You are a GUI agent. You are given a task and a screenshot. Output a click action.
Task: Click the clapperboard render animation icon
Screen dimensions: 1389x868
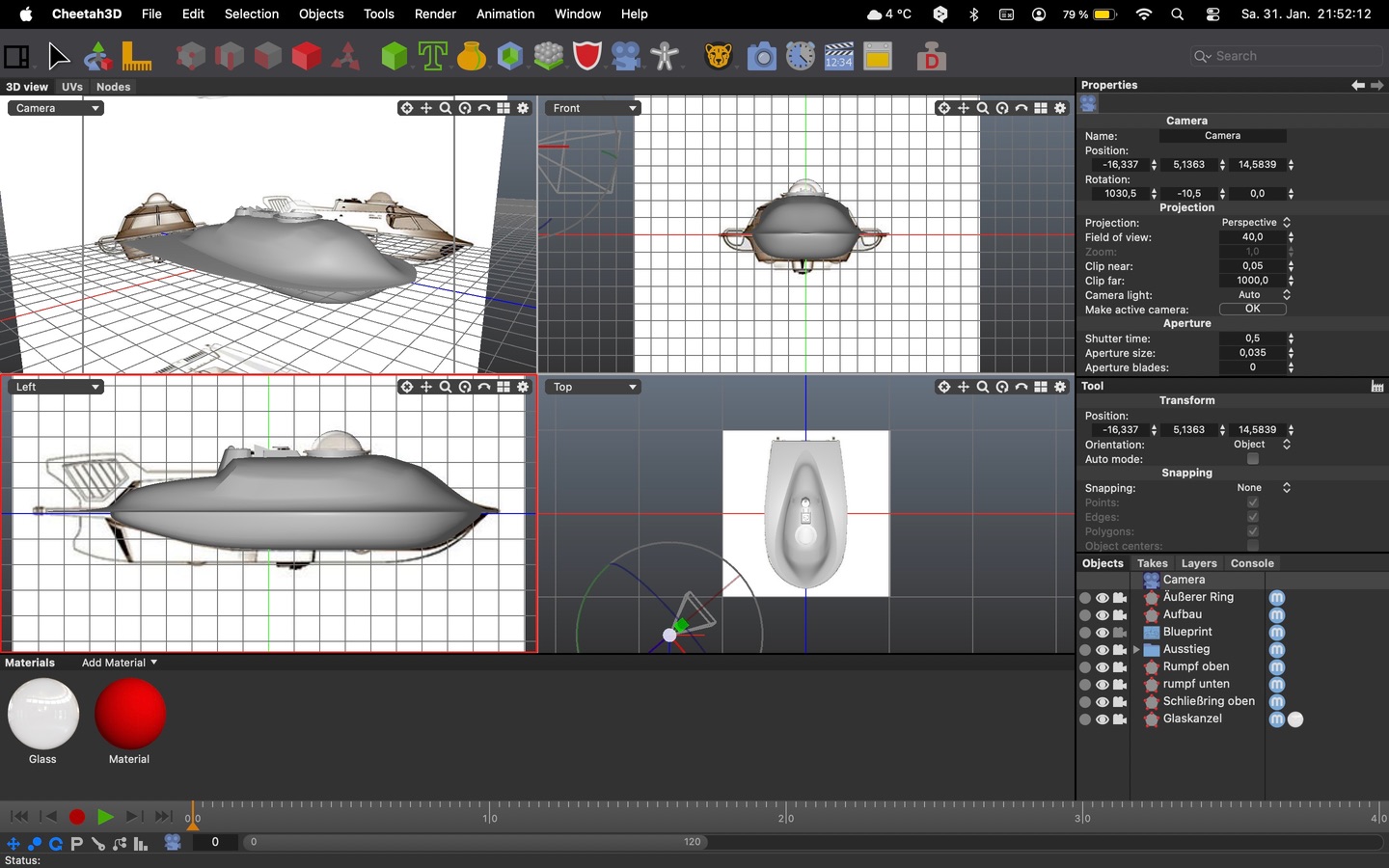[x=838, y=57]
